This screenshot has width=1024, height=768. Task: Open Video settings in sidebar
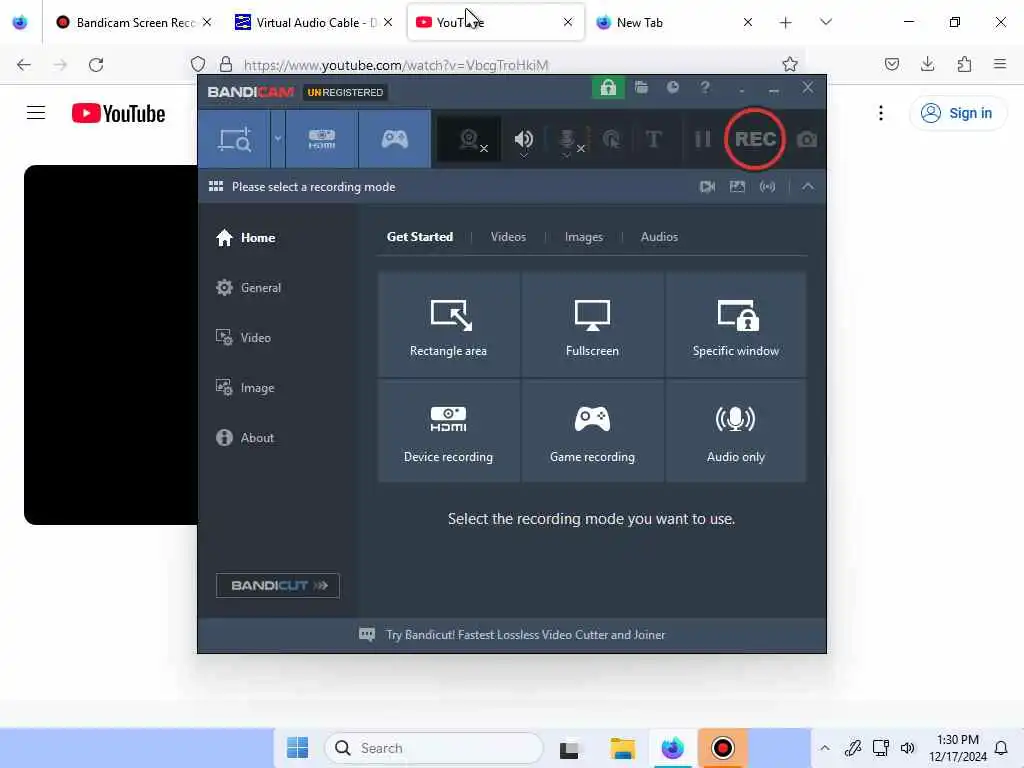(x=244, y=338)
